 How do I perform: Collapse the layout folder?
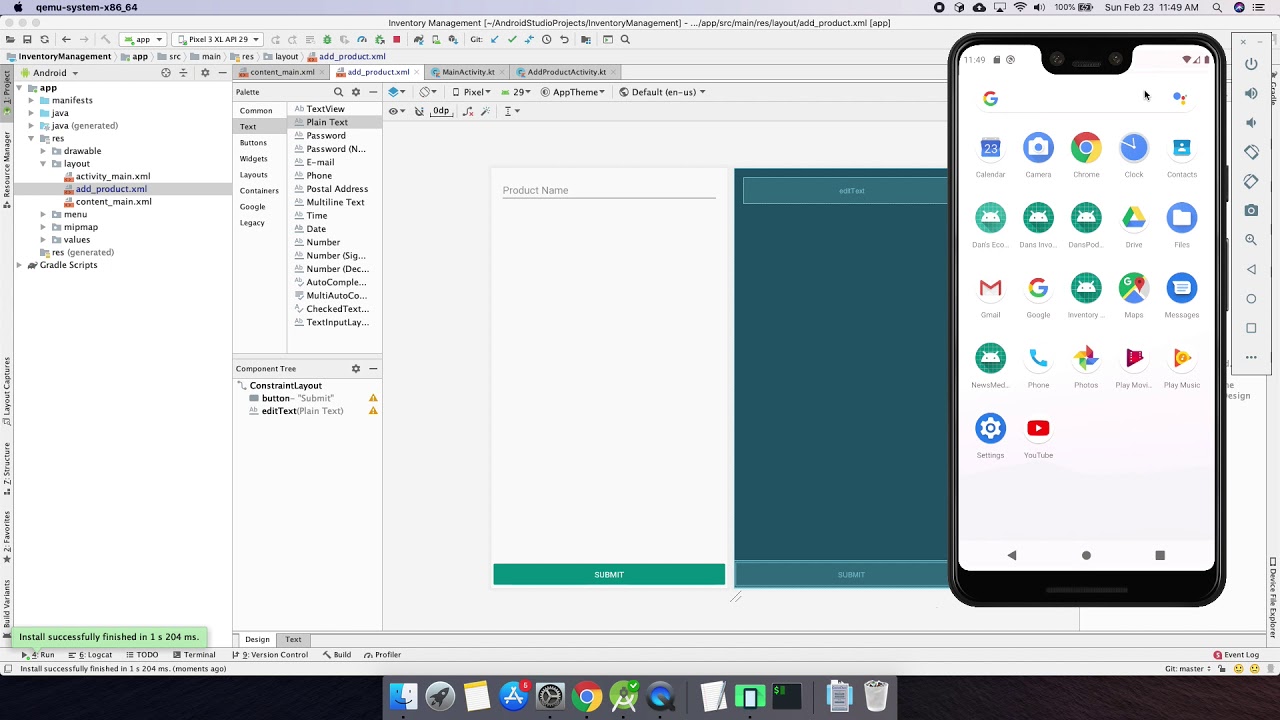43,164
